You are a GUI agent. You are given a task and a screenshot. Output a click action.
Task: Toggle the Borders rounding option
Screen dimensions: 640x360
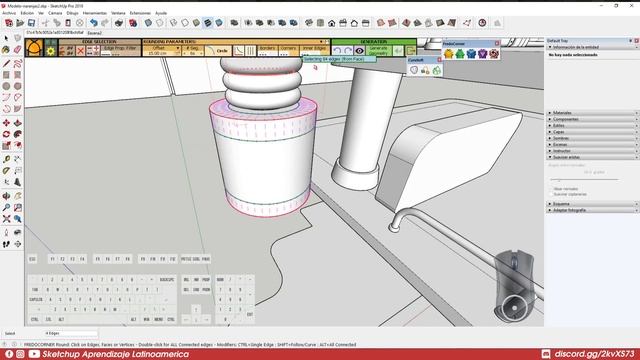tap(267, 50)
